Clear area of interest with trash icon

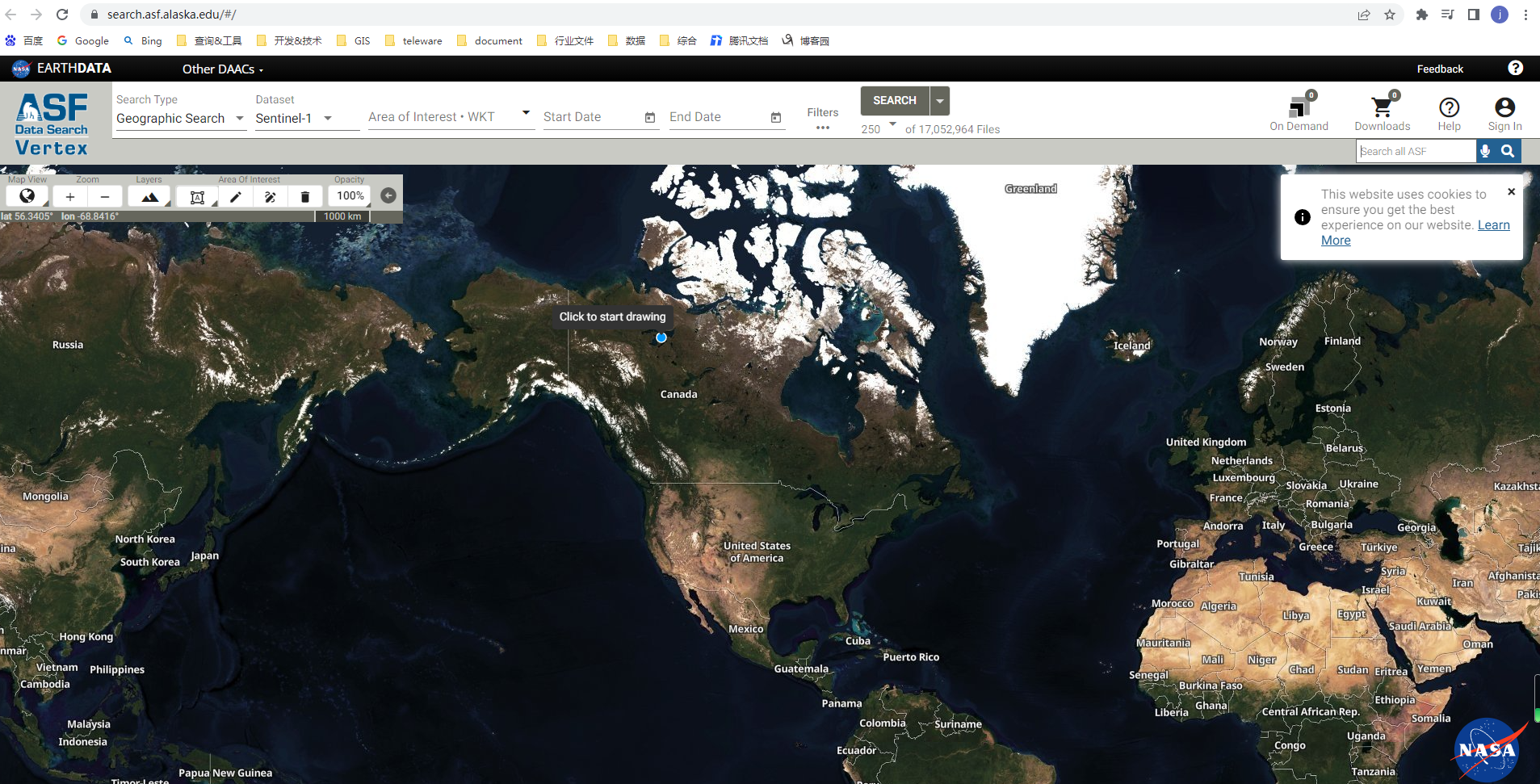pos(305,196)
